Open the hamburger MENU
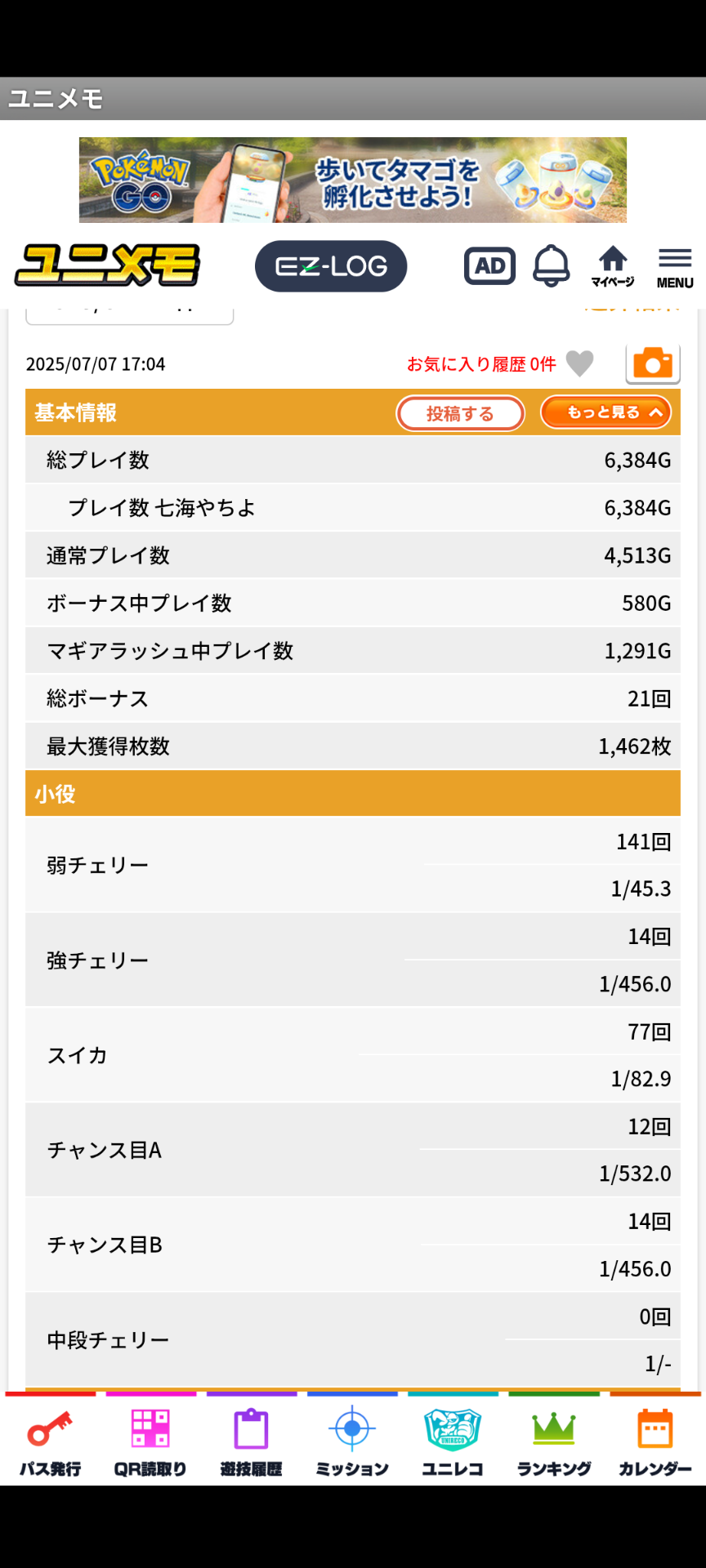Image resolution: width=706 pixels, height=1568 pixels. click(675, 267)
